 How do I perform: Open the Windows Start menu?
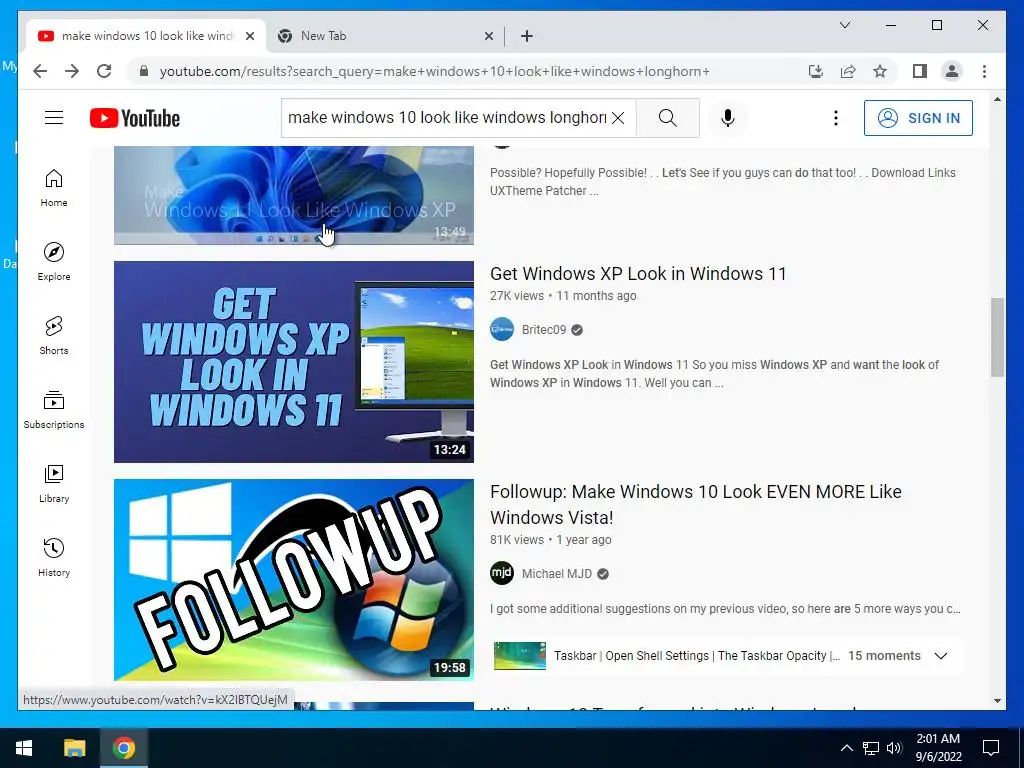[24, 748]
